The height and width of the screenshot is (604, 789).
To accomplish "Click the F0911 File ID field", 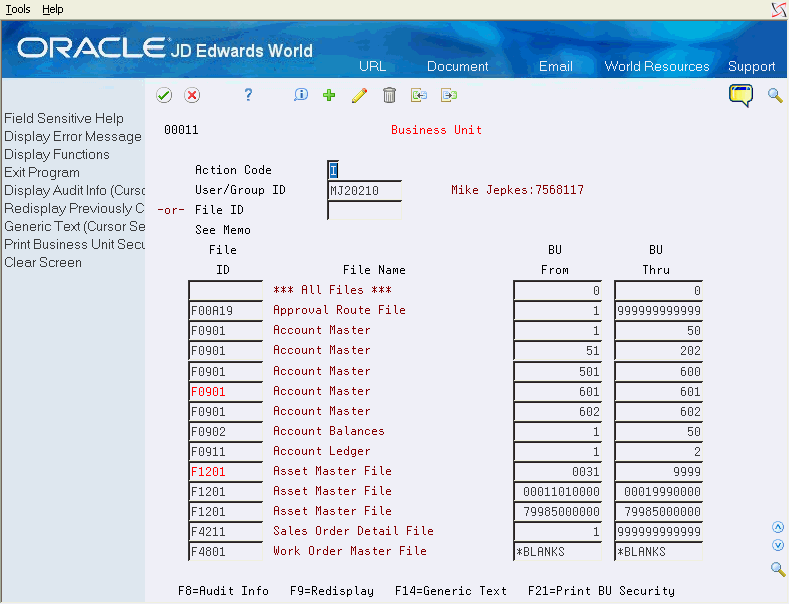I will click(225, 451).
